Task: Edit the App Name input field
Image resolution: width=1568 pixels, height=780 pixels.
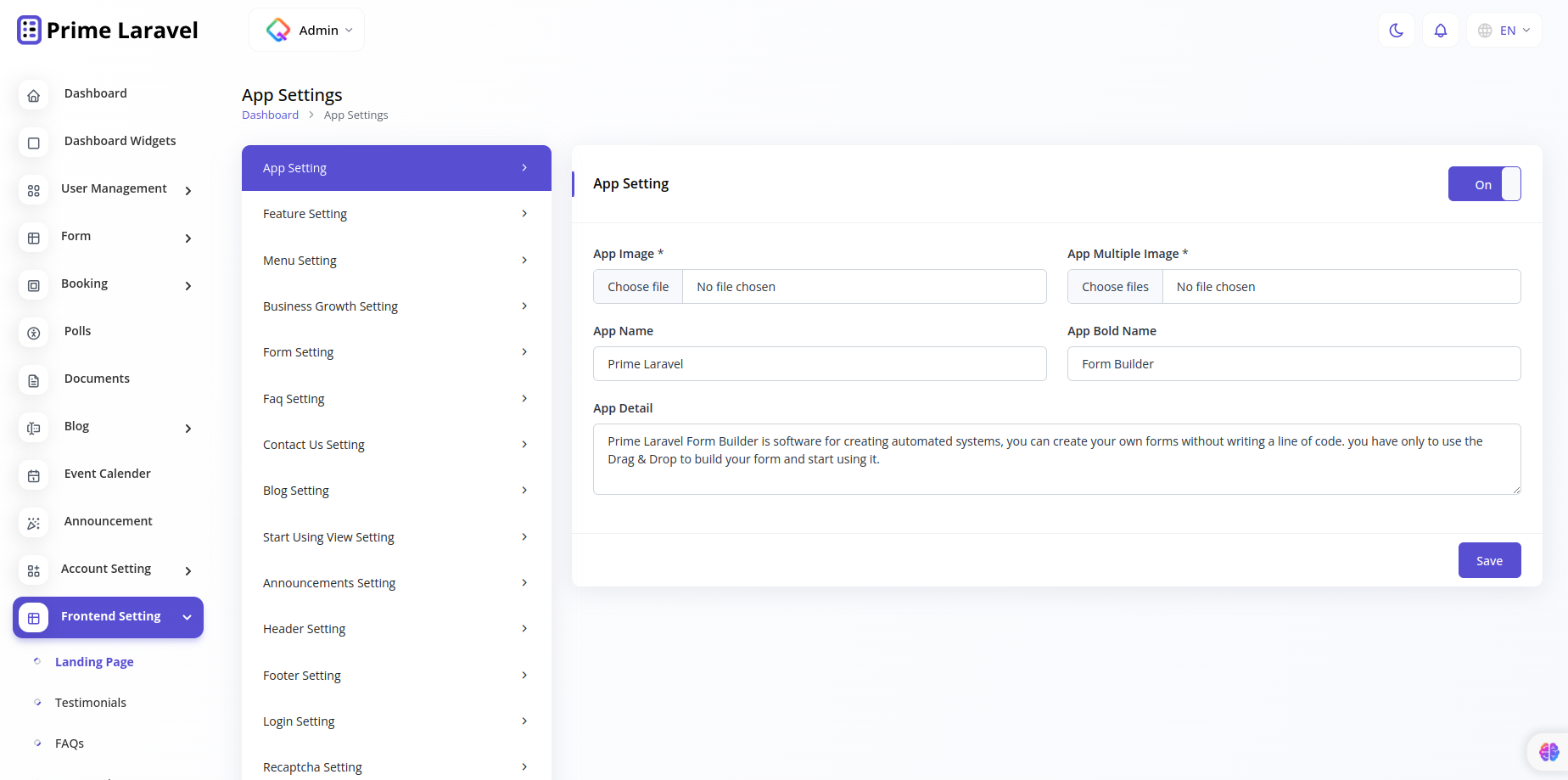Action: click(x=819, y=363)
